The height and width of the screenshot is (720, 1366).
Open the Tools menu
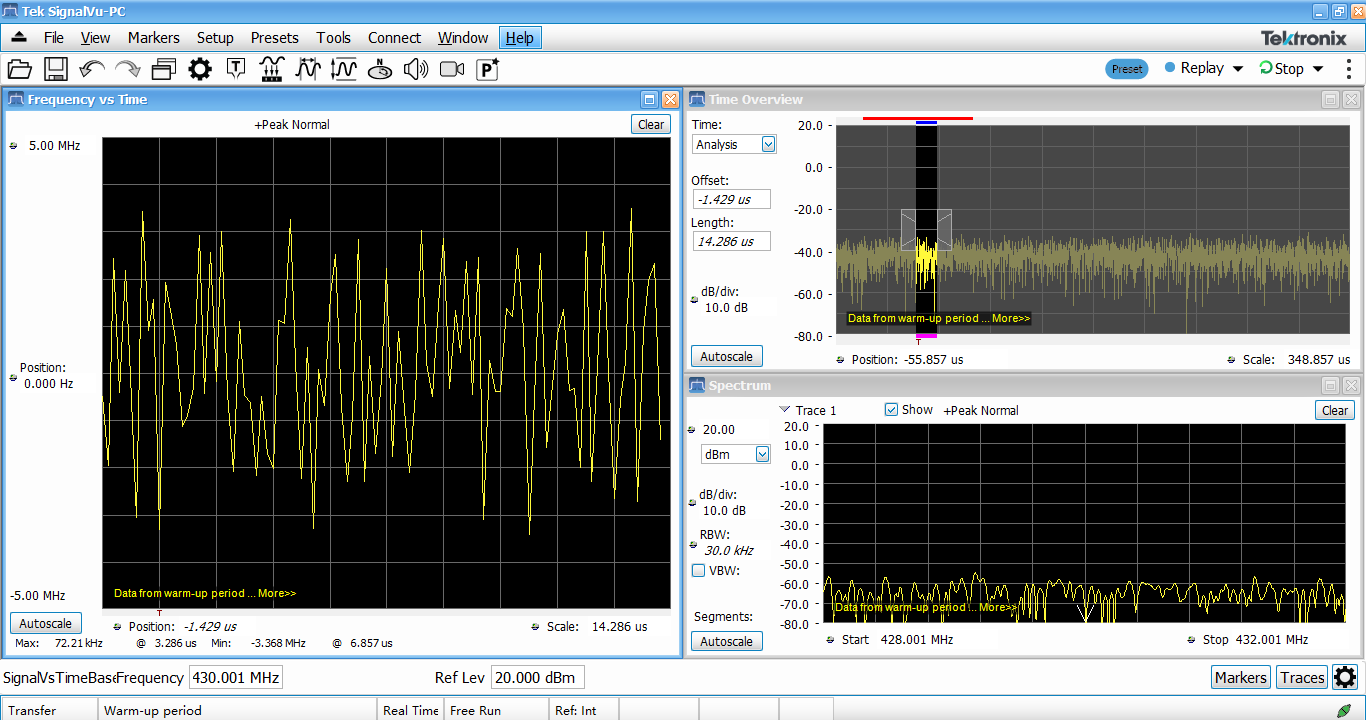[x=334, y=38]
